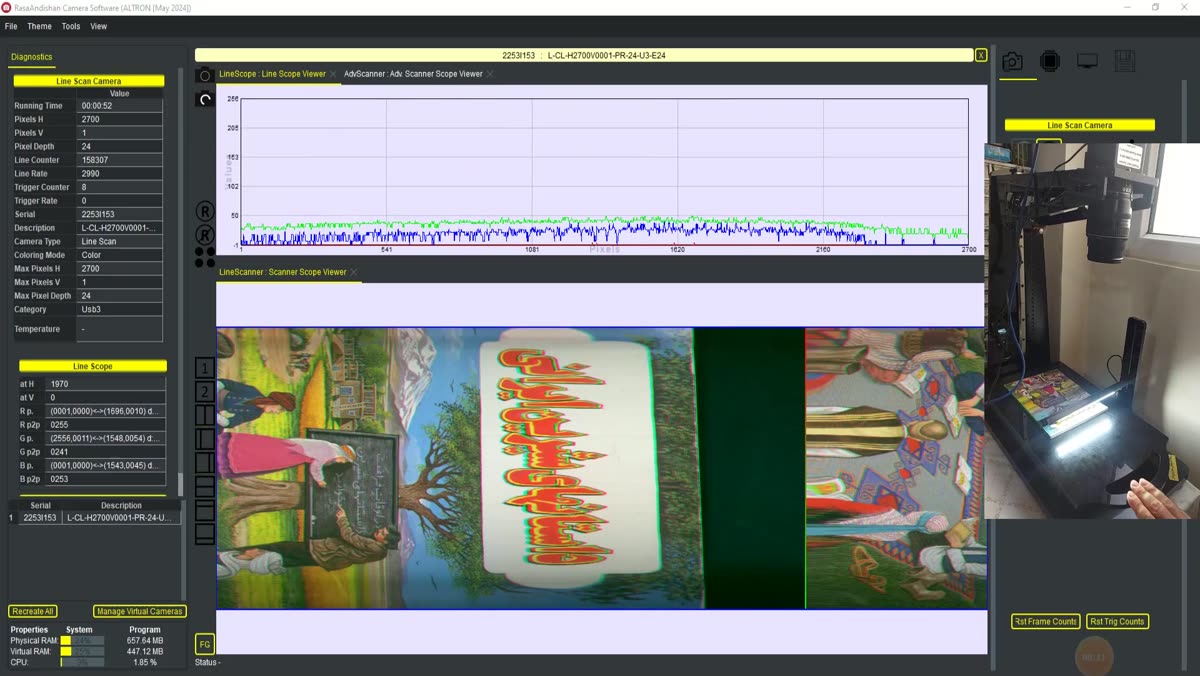
Task: Click the snapshot camera icon beside LineScope tab
Action: 204,75
